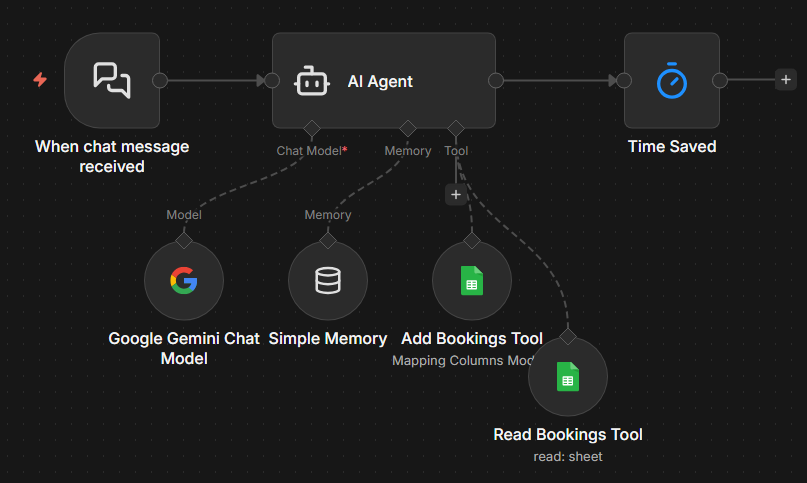Click the "read: sheet" subtitle text
The image size is (807, 483).
click(x=567, y=457)
